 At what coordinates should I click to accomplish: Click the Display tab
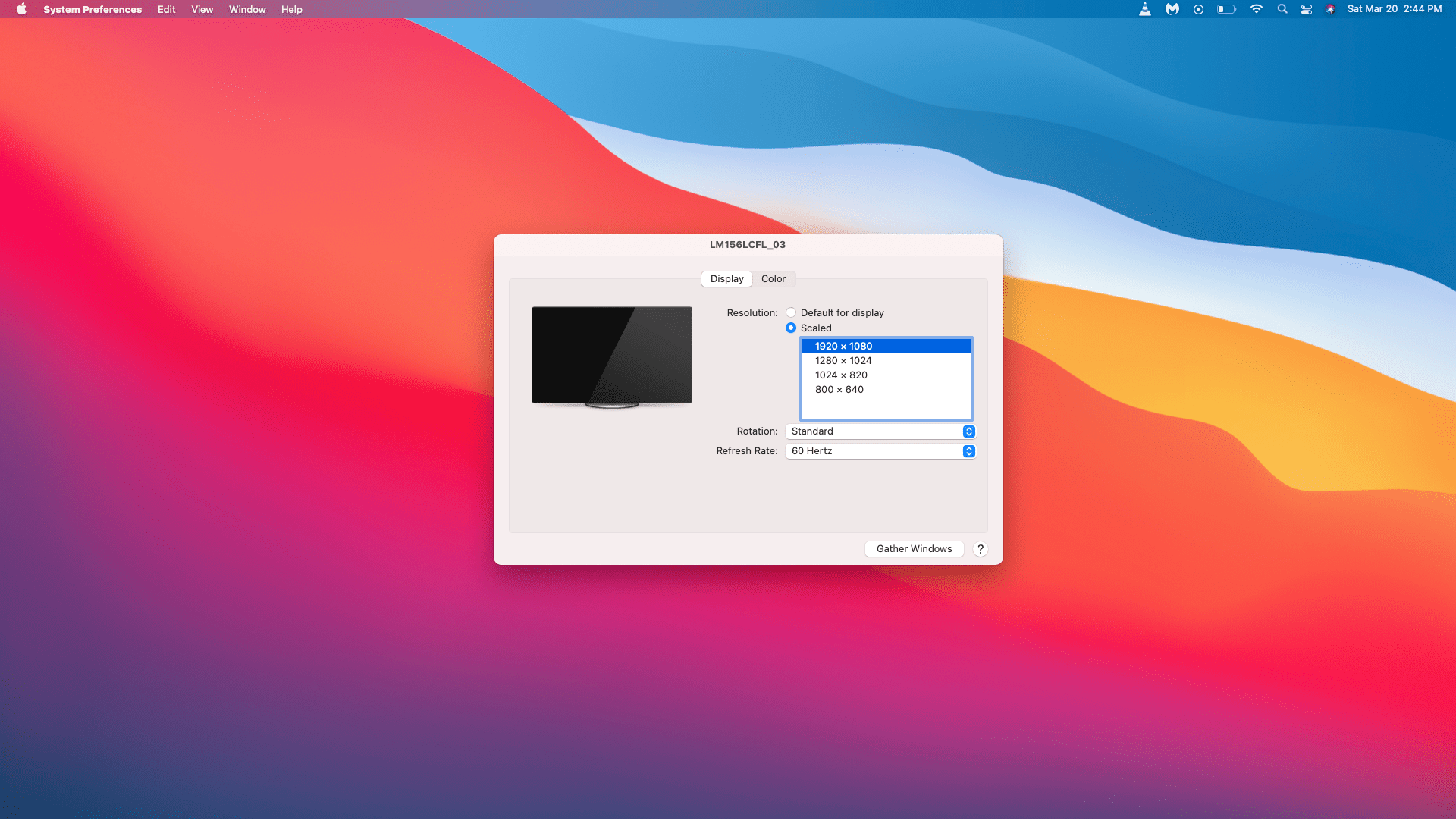pyautogui.click(x=726, y=278)
